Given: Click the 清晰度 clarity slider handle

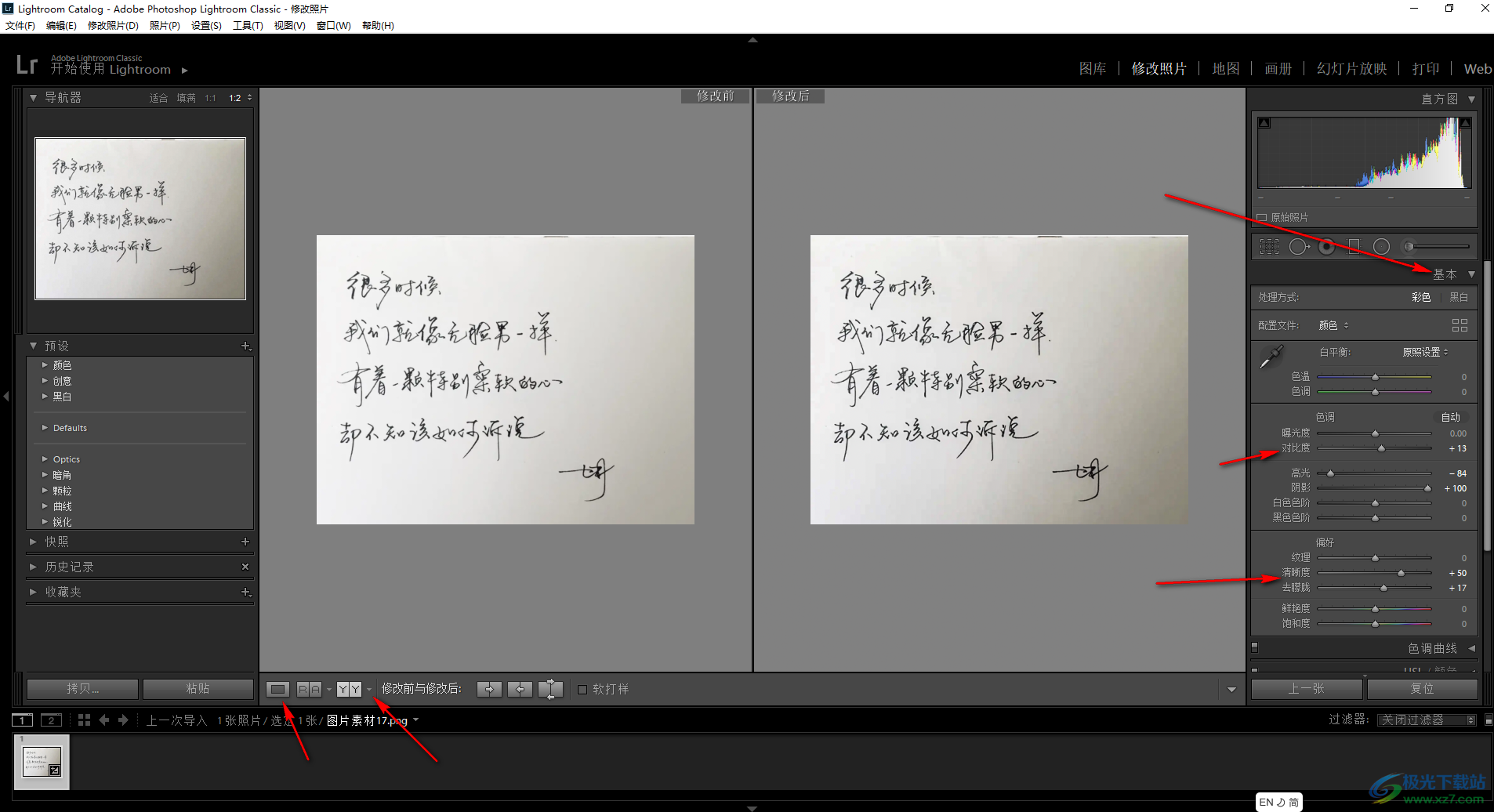Looking at the screenshot, I should (x=1401, y=573).
